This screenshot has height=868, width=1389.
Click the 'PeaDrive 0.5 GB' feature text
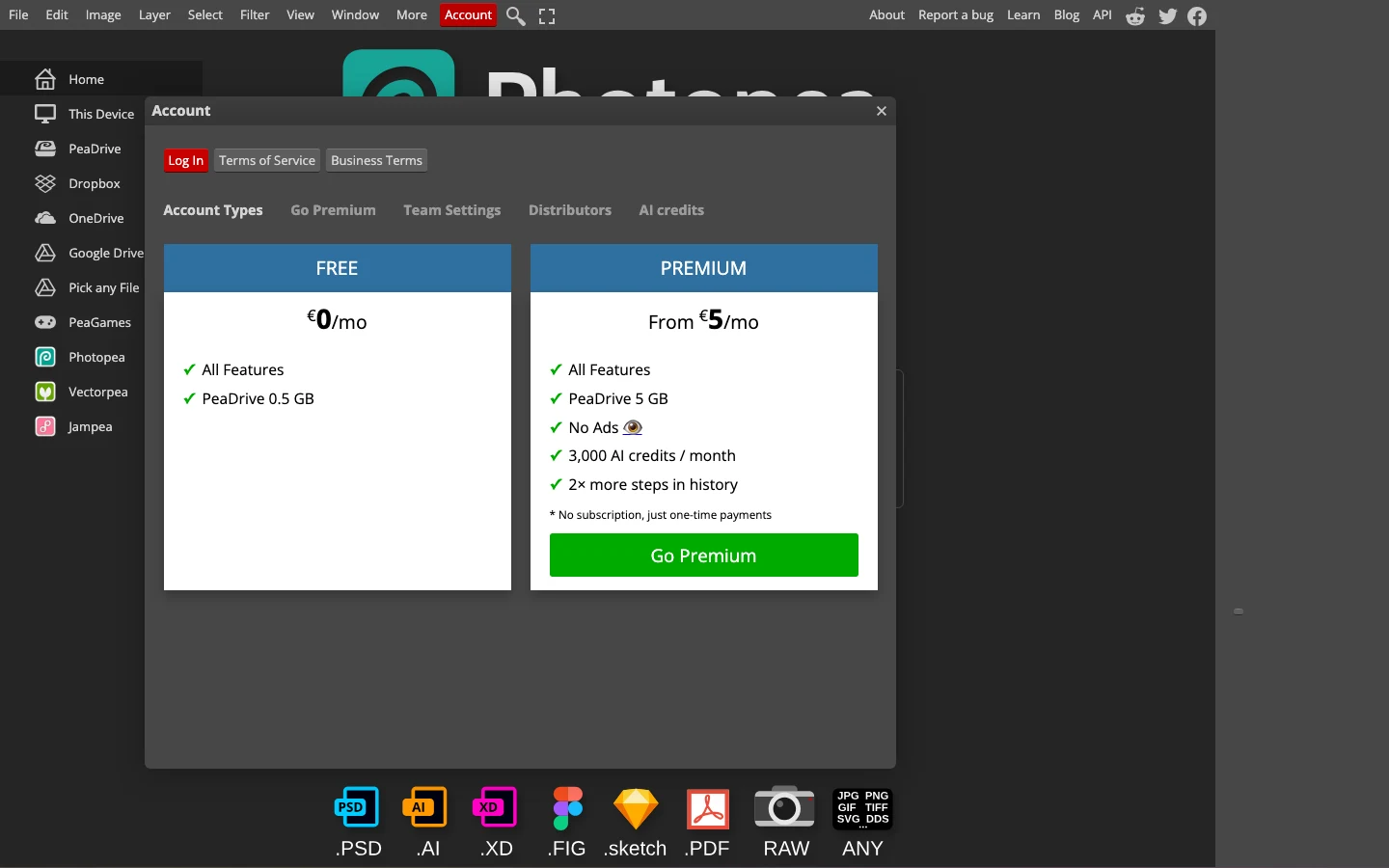(258, 398)
